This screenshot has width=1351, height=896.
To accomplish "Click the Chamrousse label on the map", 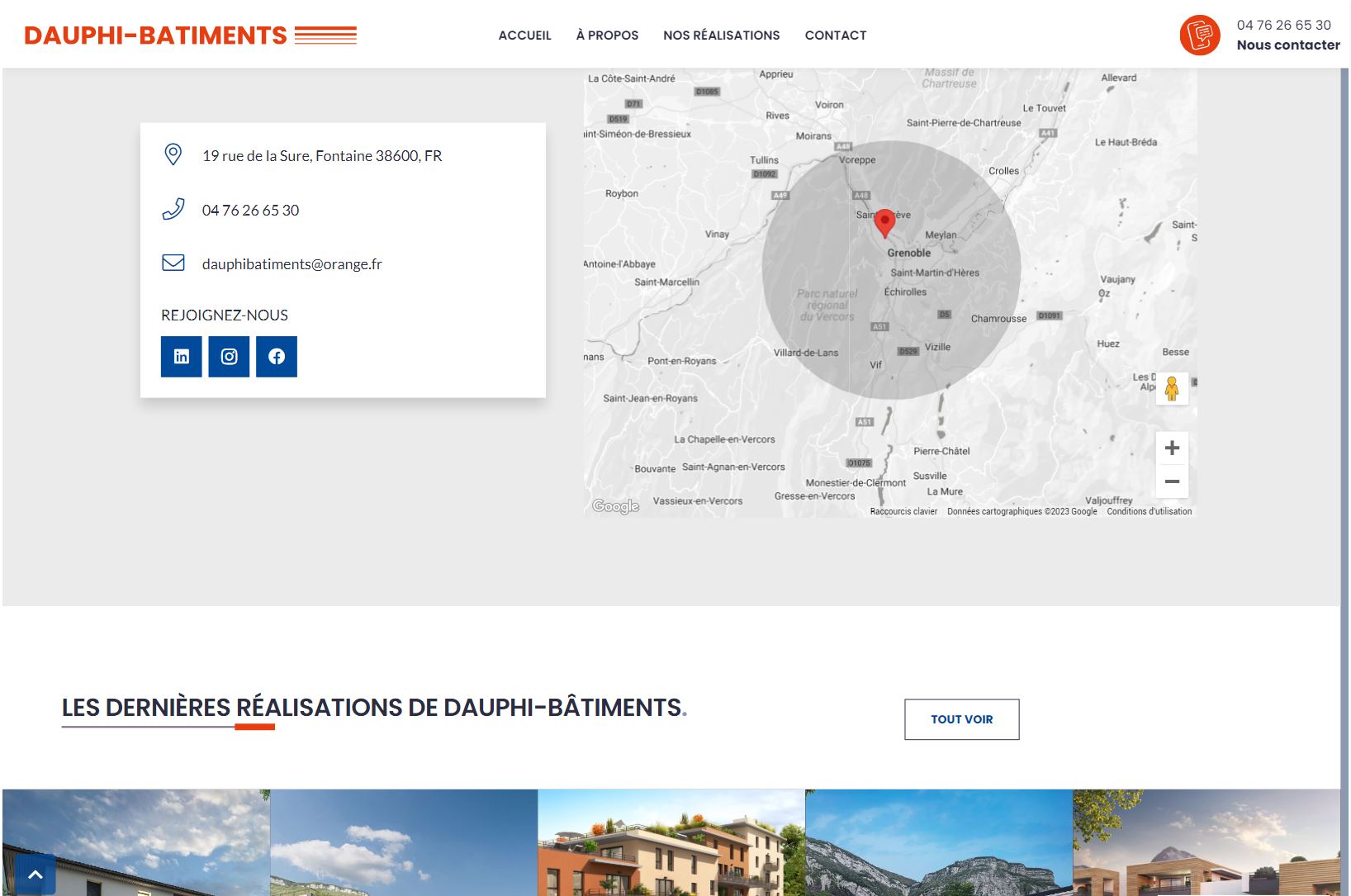I will [998, 319].
